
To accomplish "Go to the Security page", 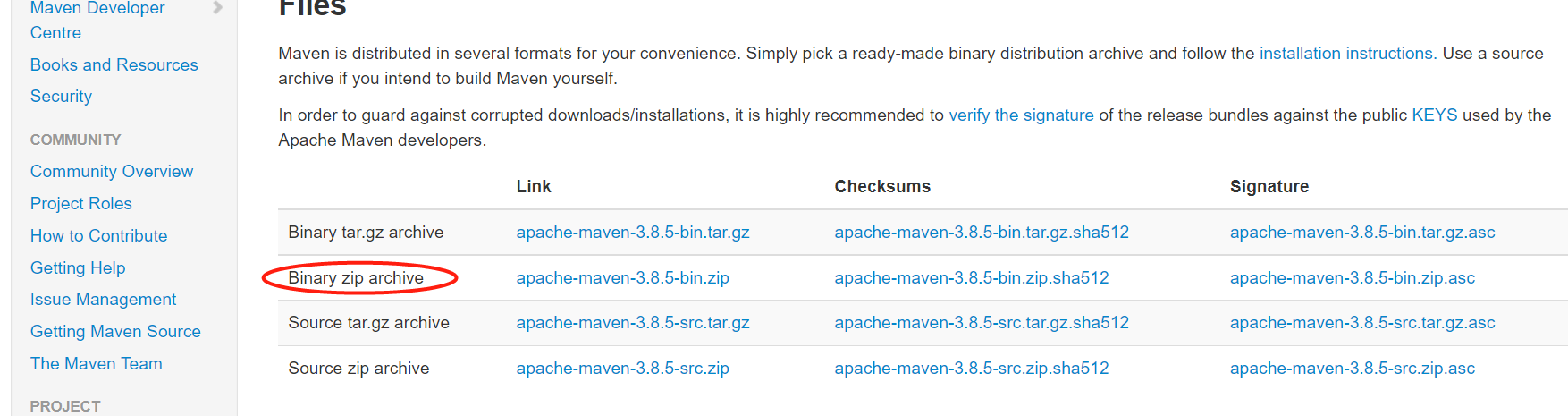I will [61, 96].
